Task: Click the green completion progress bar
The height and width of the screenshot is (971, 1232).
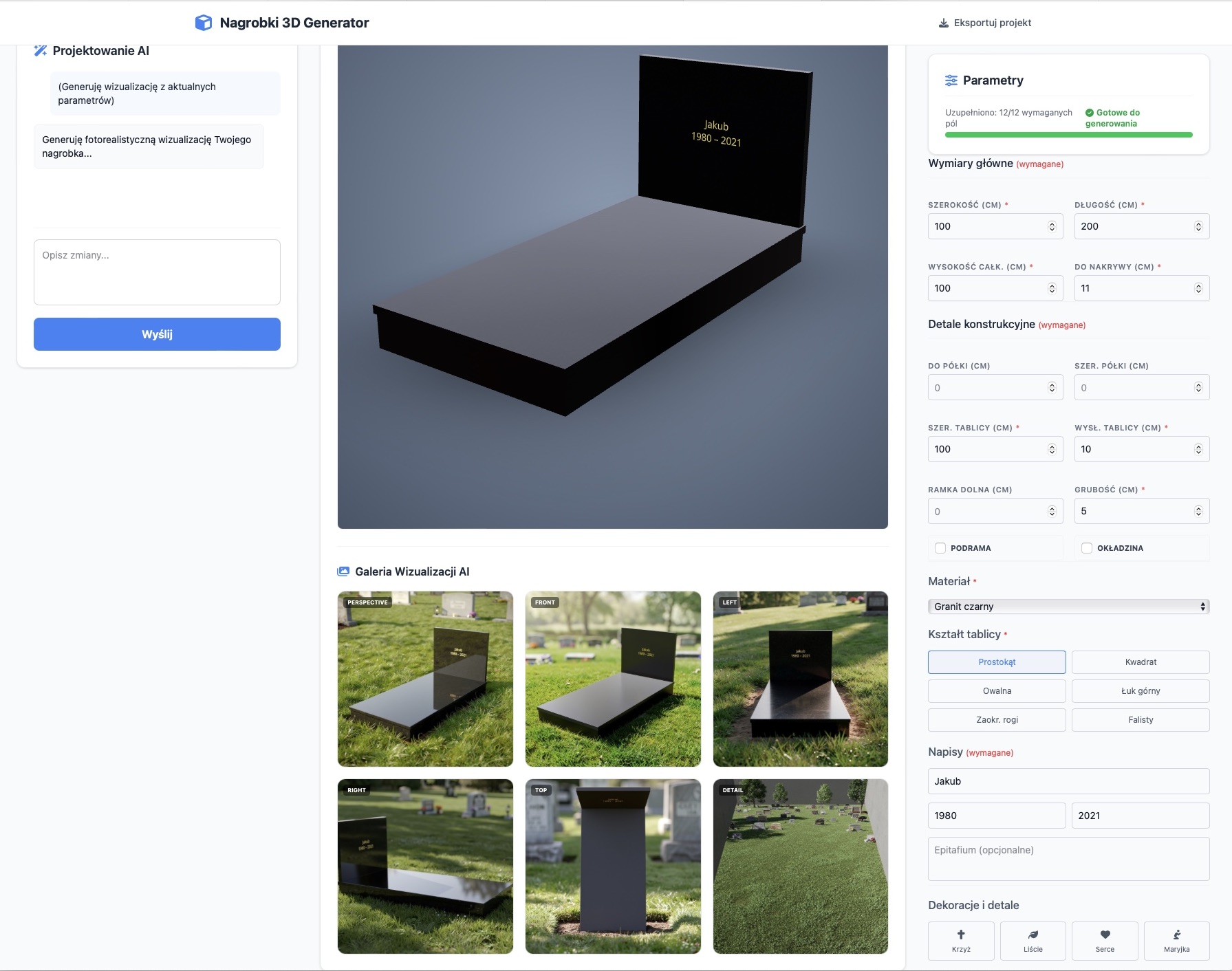Action: point(1069,135)
